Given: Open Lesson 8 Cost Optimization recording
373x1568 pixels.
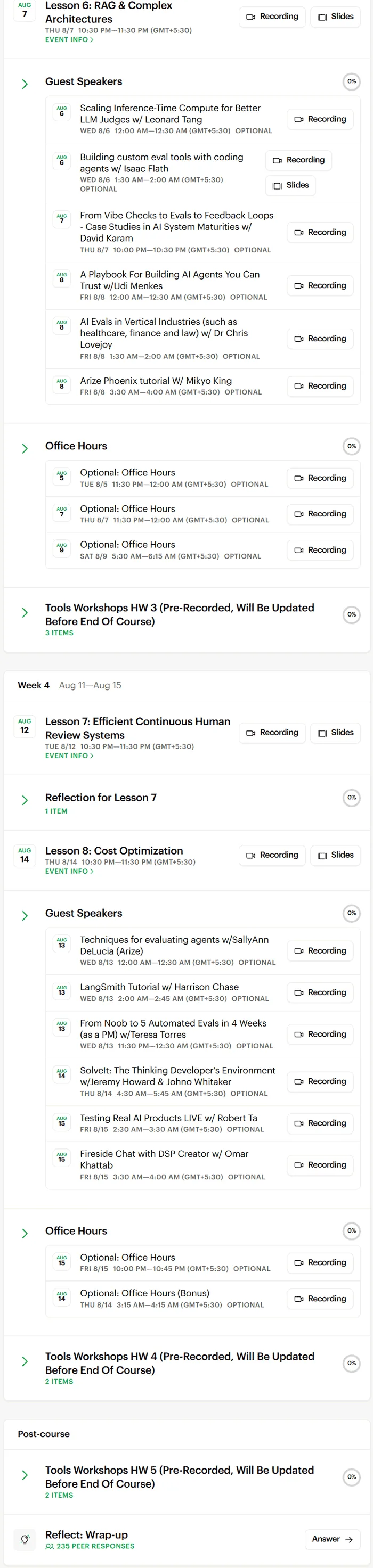Looking at the screenshot, I should point(272,855).
